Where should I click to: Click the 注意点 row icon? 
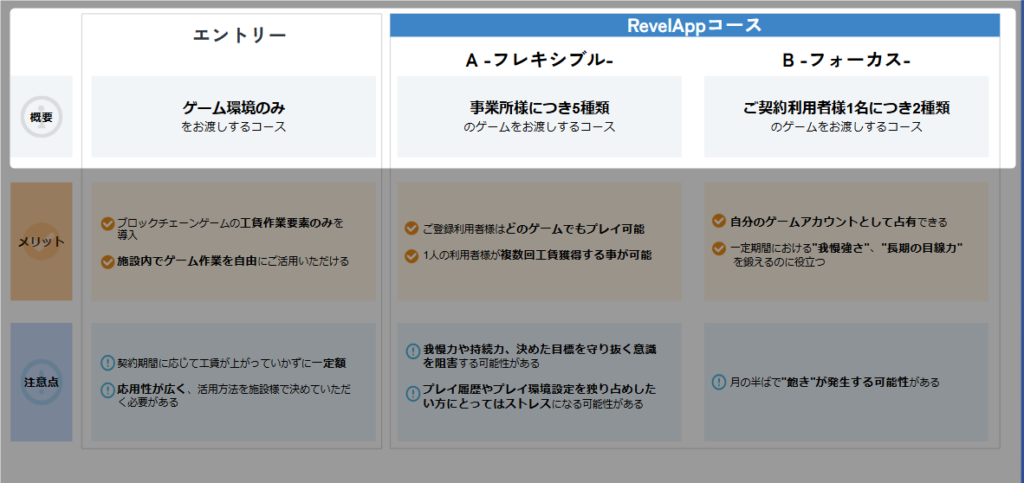point(41,382)
